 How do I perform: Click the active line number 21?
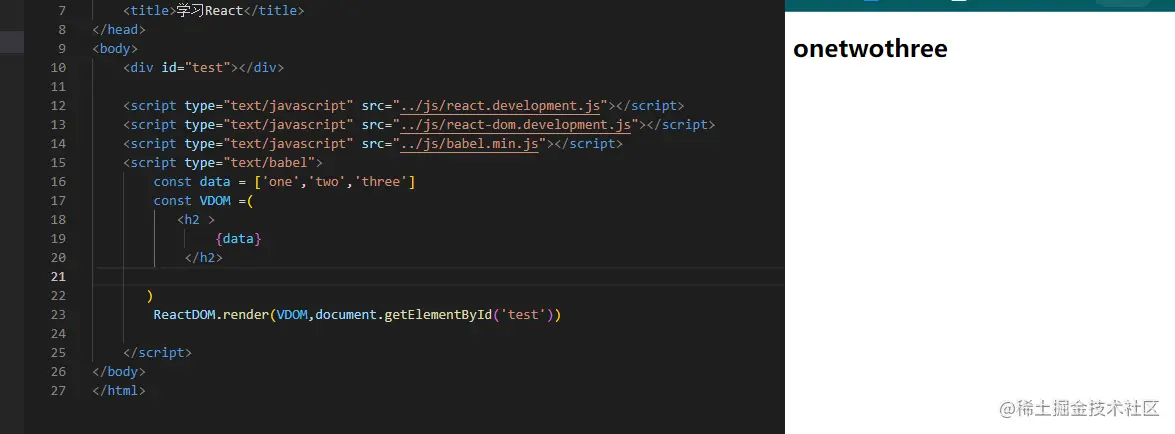pos(58,277)
